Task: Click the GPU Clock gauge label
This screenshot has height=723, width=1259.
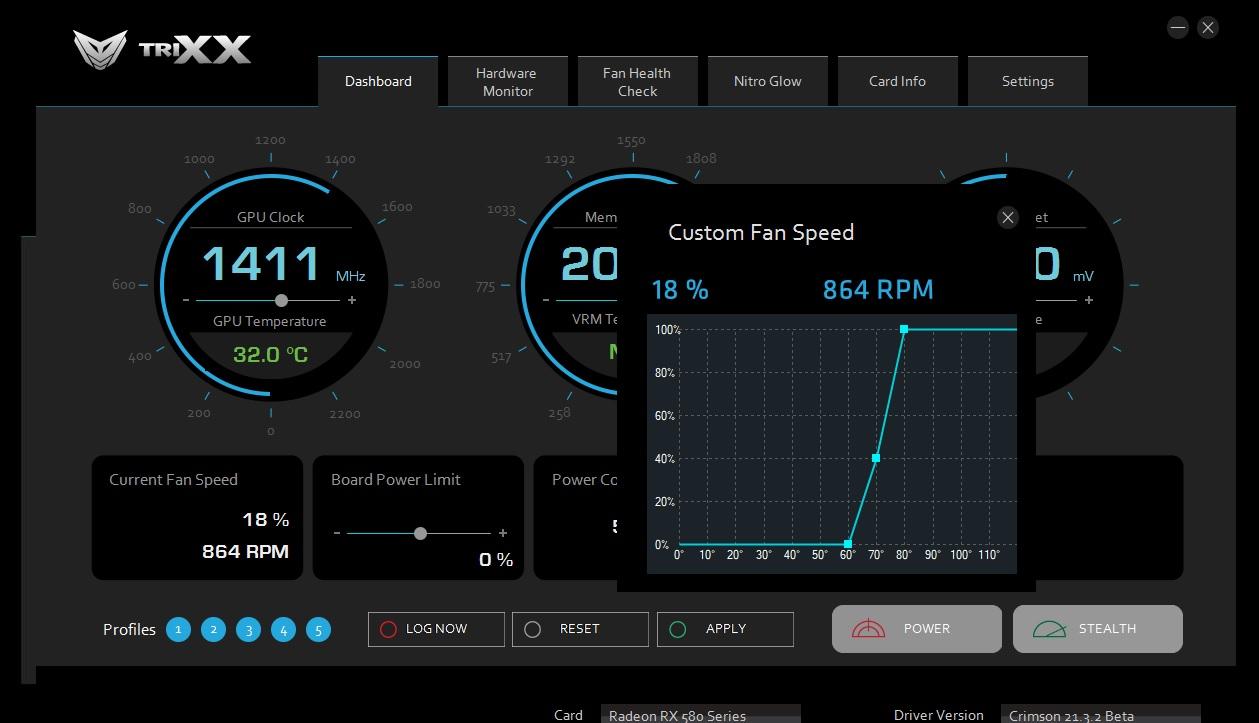Action: click(x=271, y=217)
